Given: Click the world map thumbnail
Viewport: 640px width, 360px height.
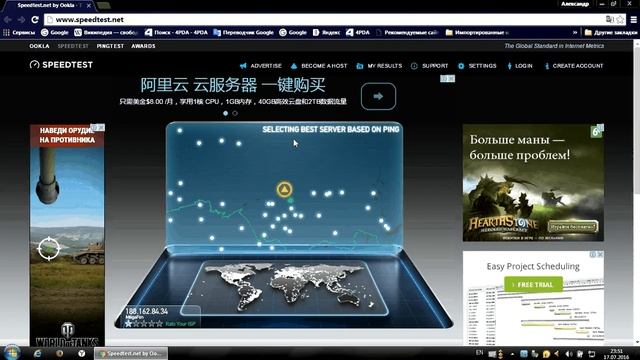Looking at the screenshot, I should (x=284, y=288).
